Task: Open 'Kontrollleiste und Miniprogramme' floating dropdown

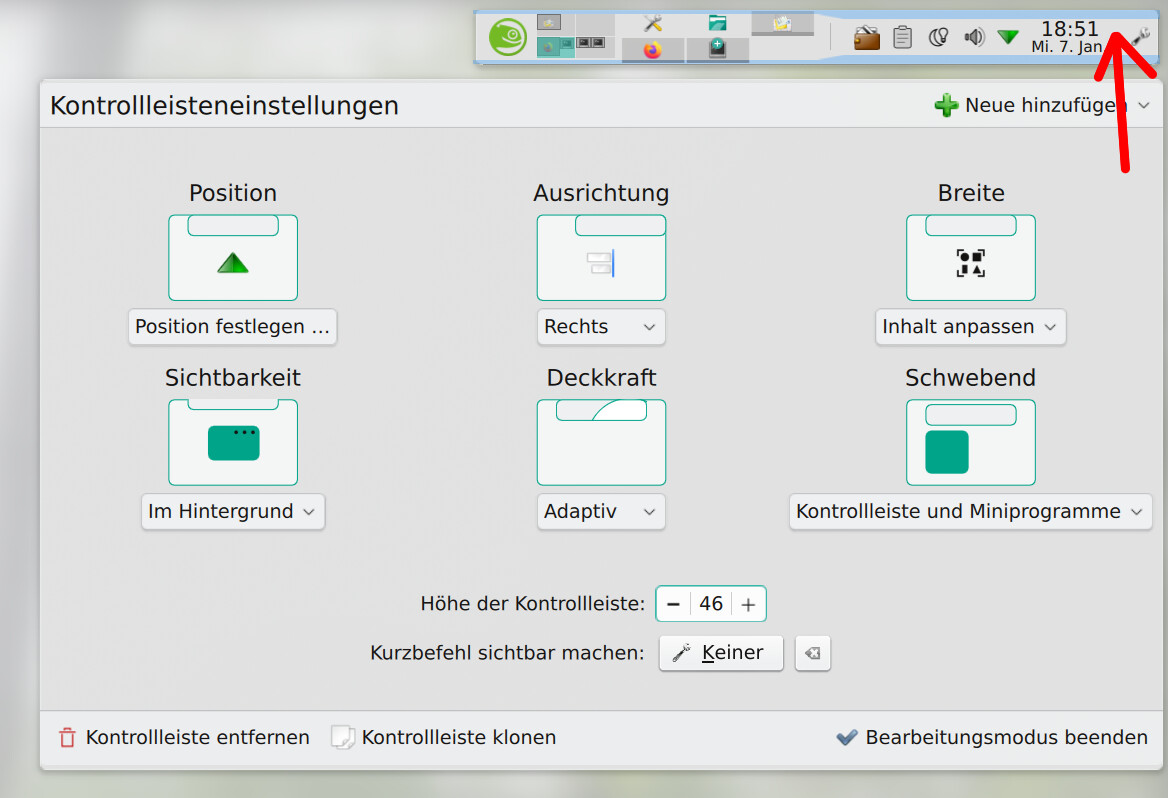Action: [x=970, y=512]
